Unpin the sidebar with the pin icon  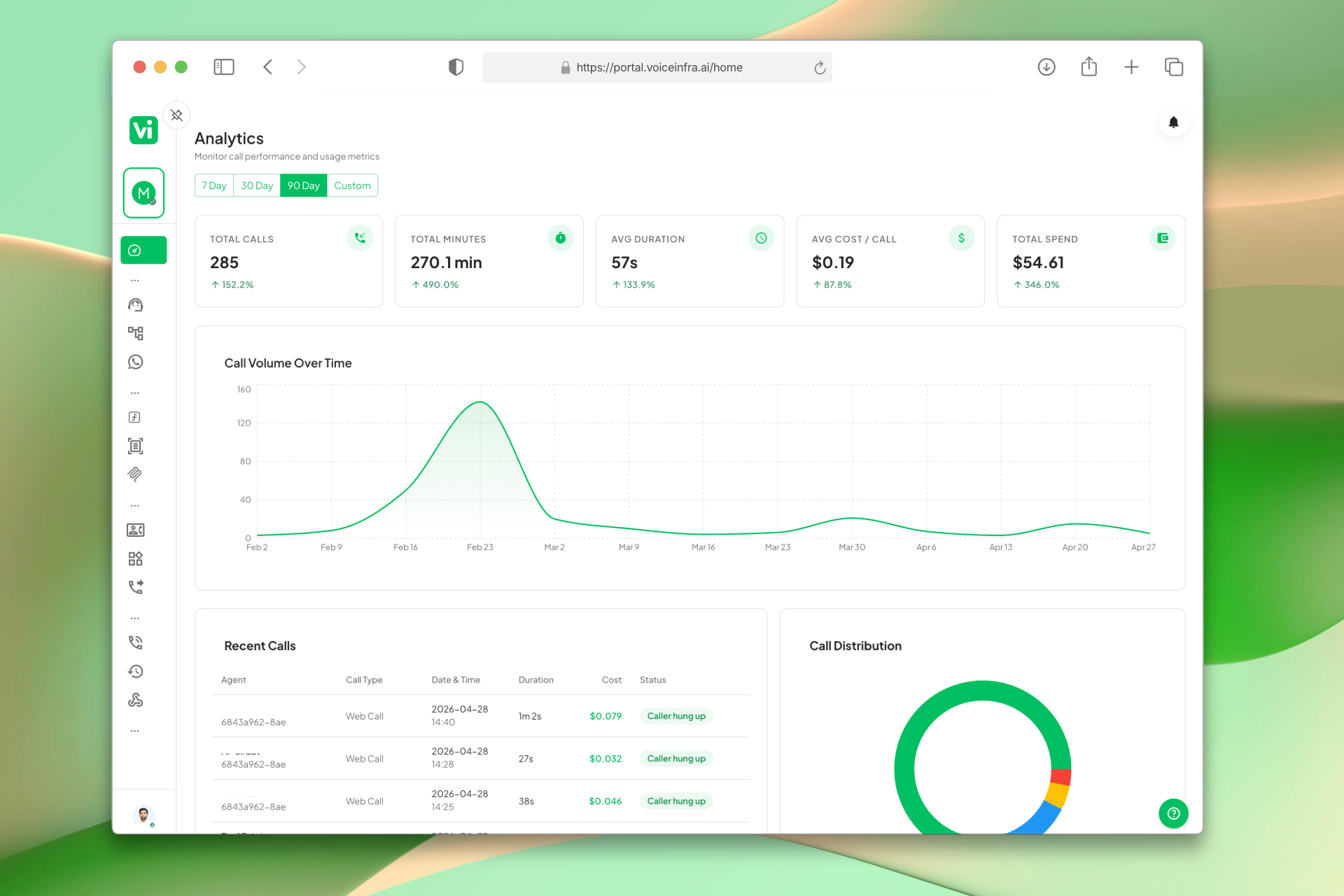pyautogui.click(x=176, y=115)
